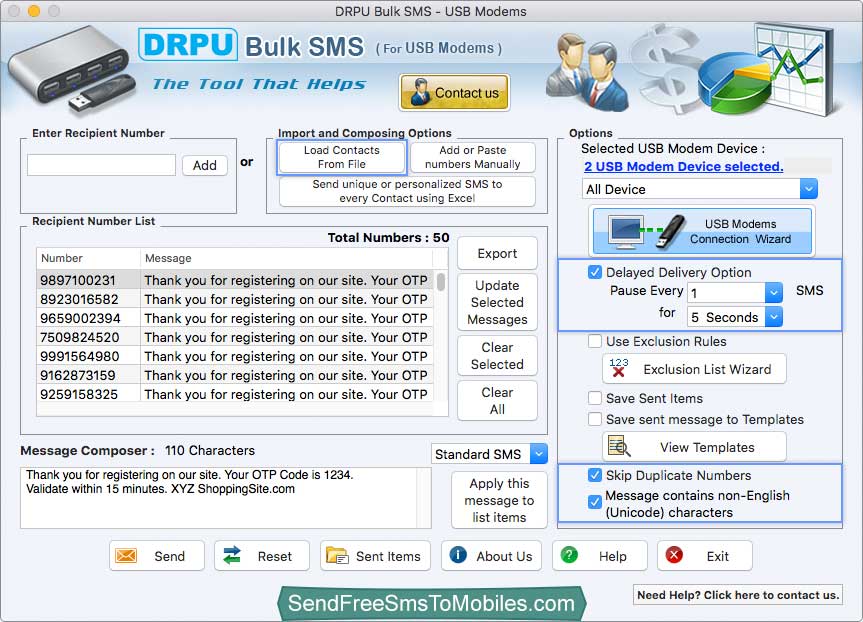The image size is (863, 622).
Task: Open Pause Every SMS count dropdown
Action: [x=735, y=292]
